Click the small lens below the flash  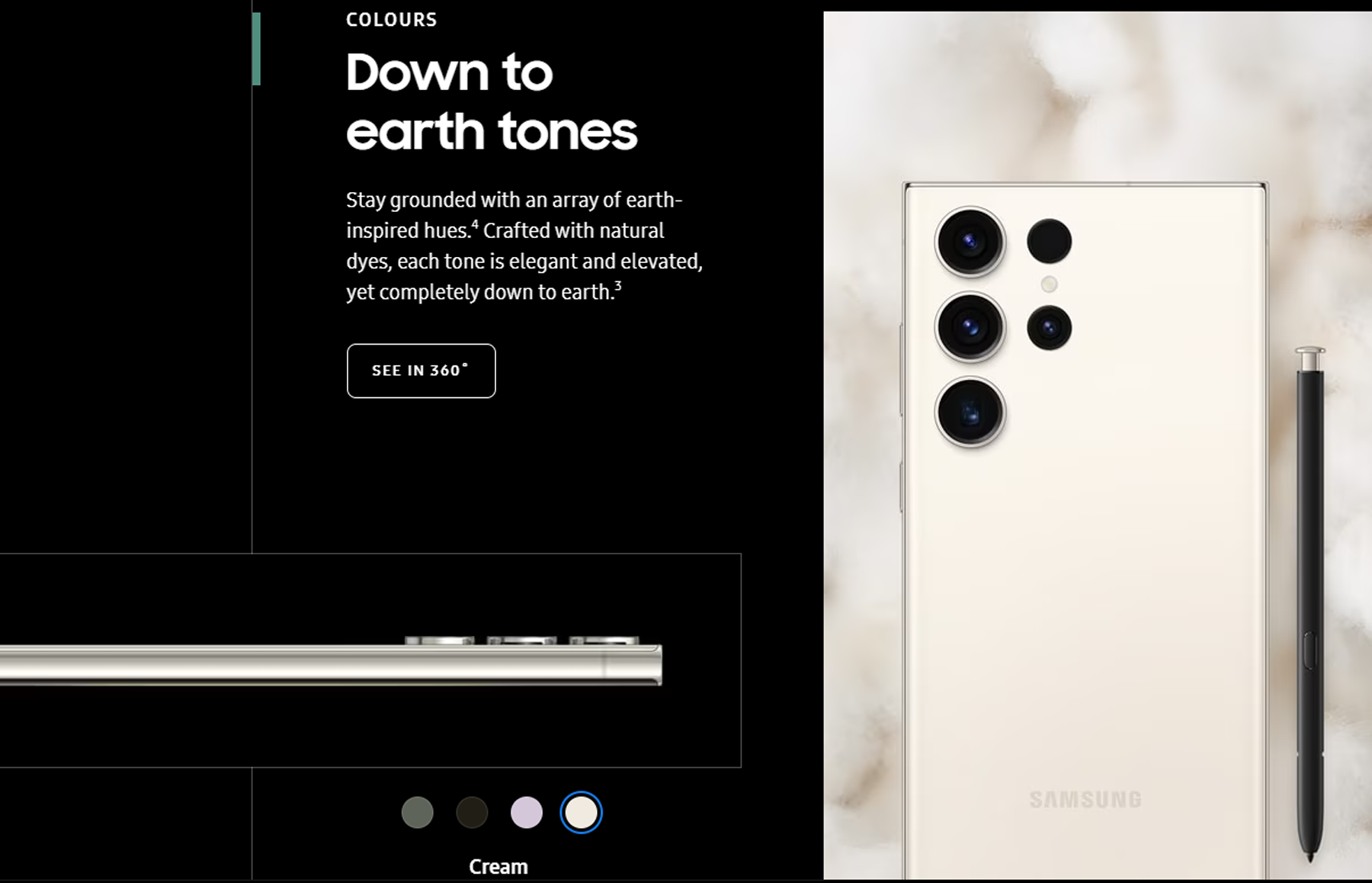coord(1050,328)
